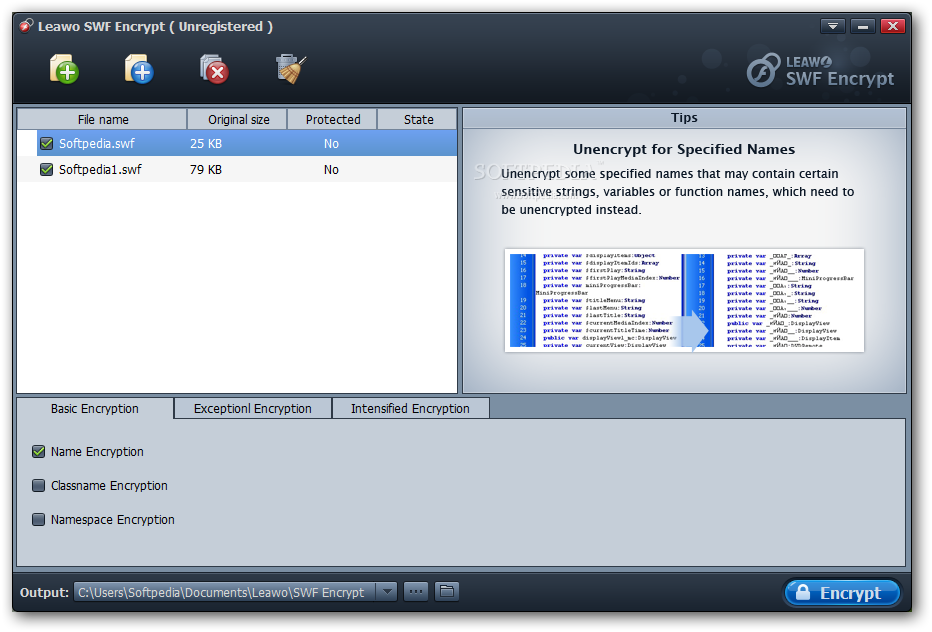Uncheck the Softpedia.swf file checkbox

(x=46, y=143)
